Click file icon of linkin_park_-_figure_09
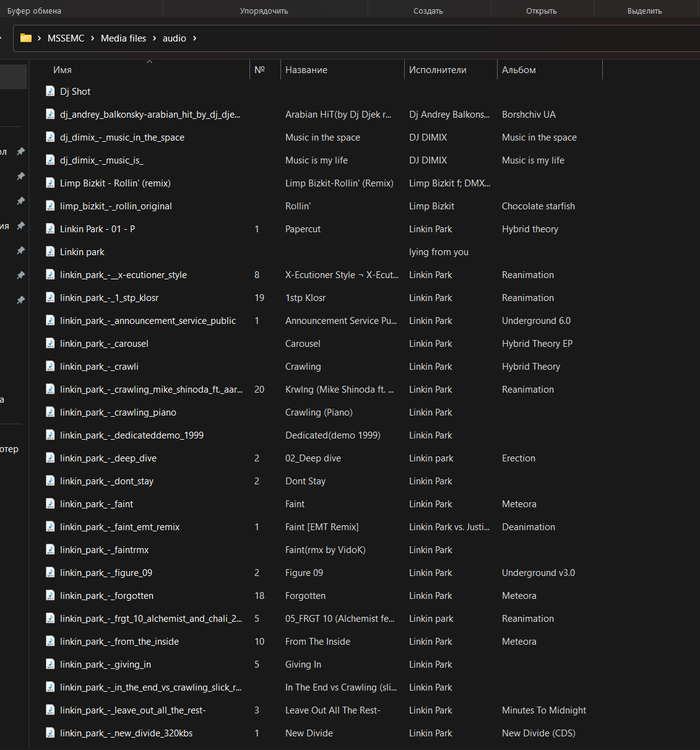This screenshot has height=750, width=700. (50, 573)
